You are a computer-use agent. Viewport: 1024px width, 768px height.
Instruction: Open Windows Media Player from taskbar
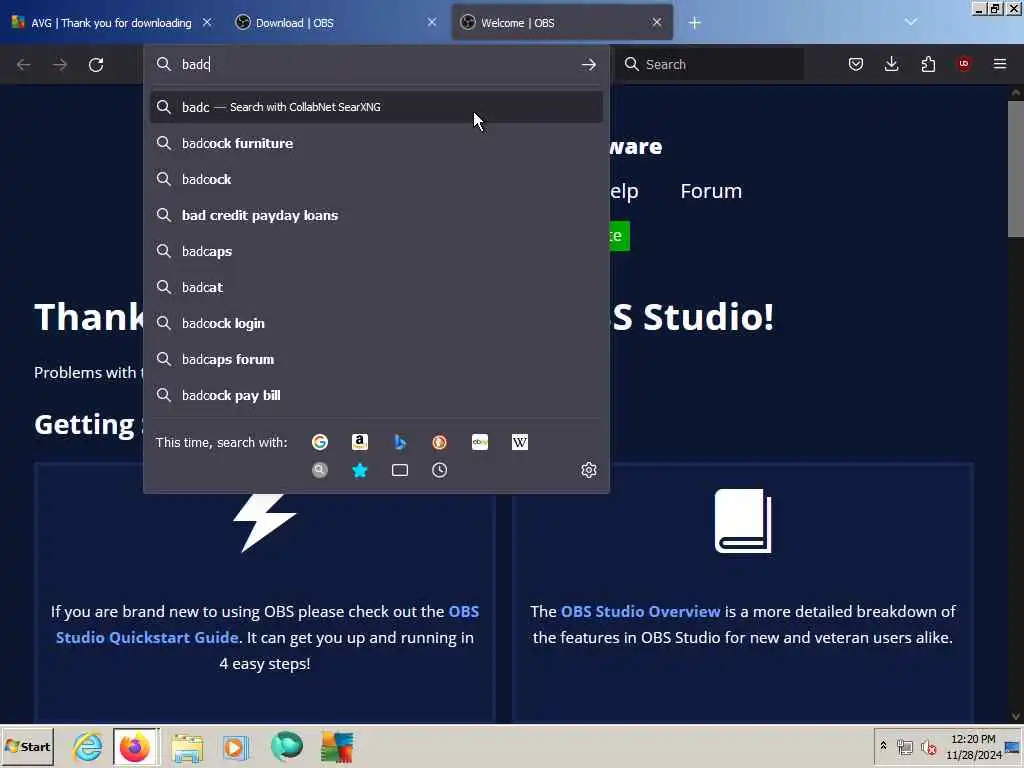236,746
